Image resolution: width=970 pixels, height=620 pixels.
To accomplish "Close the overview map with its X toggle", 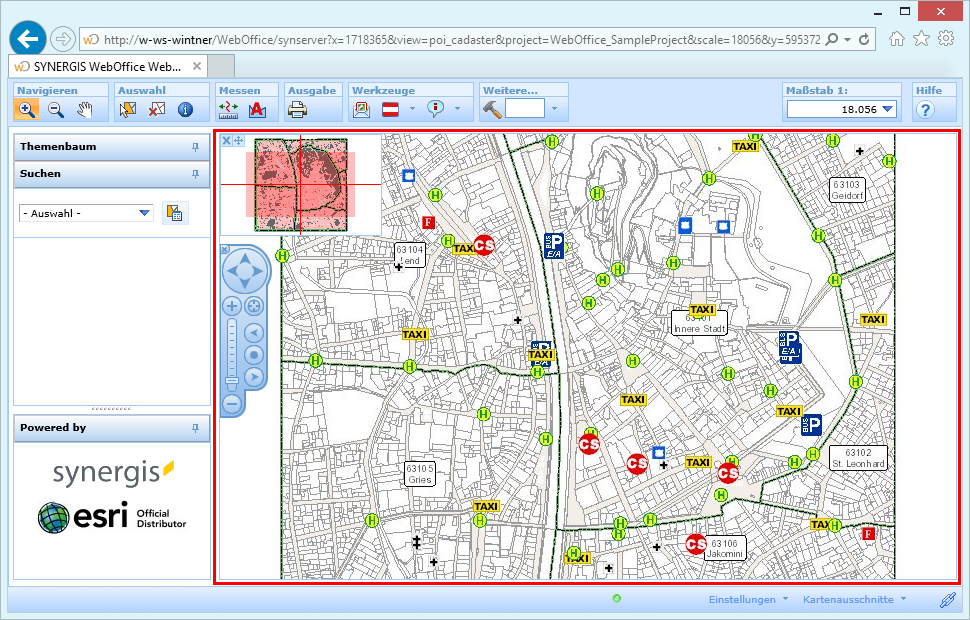I will tap(227, 140).
